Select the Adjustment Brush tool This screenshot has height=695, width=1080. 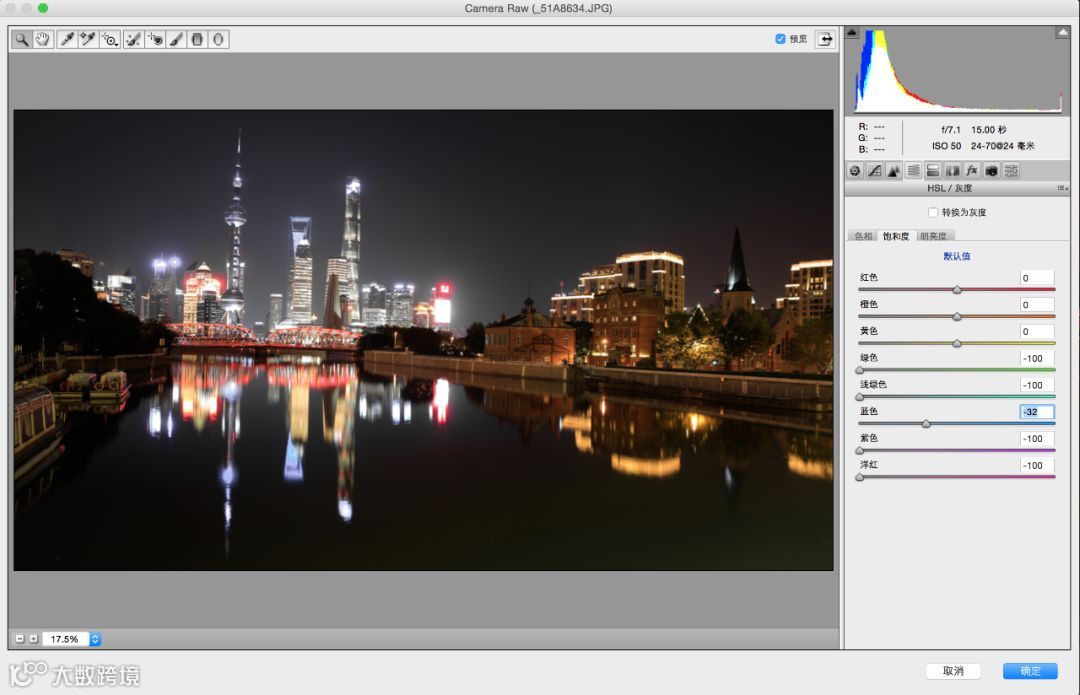(x=176, y=39)
